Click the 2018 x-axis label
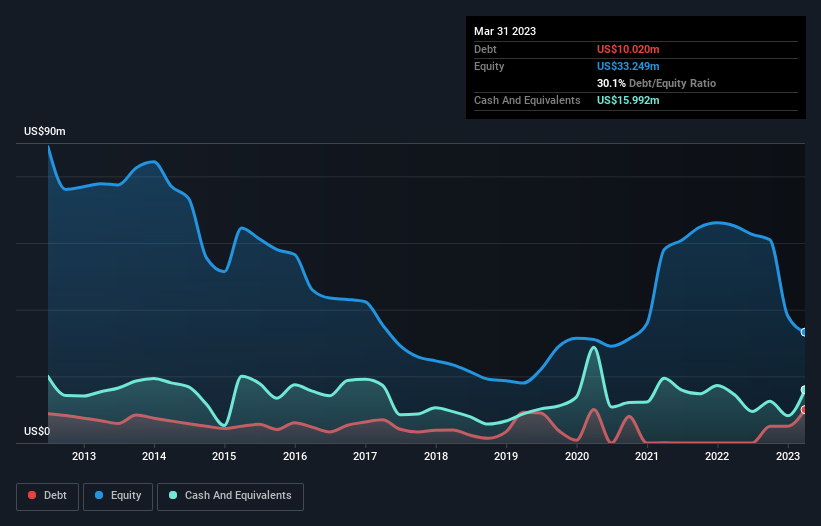The height and width of the screenshot is (526, 821). (436, 456)
